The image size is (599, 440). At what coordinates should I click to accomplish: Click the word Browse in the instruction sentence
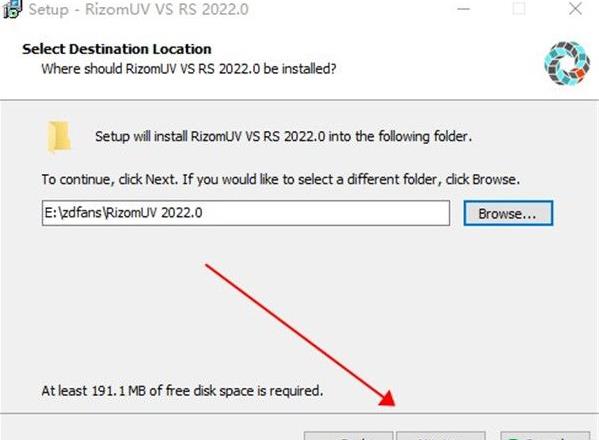click(x=494, y=179)
